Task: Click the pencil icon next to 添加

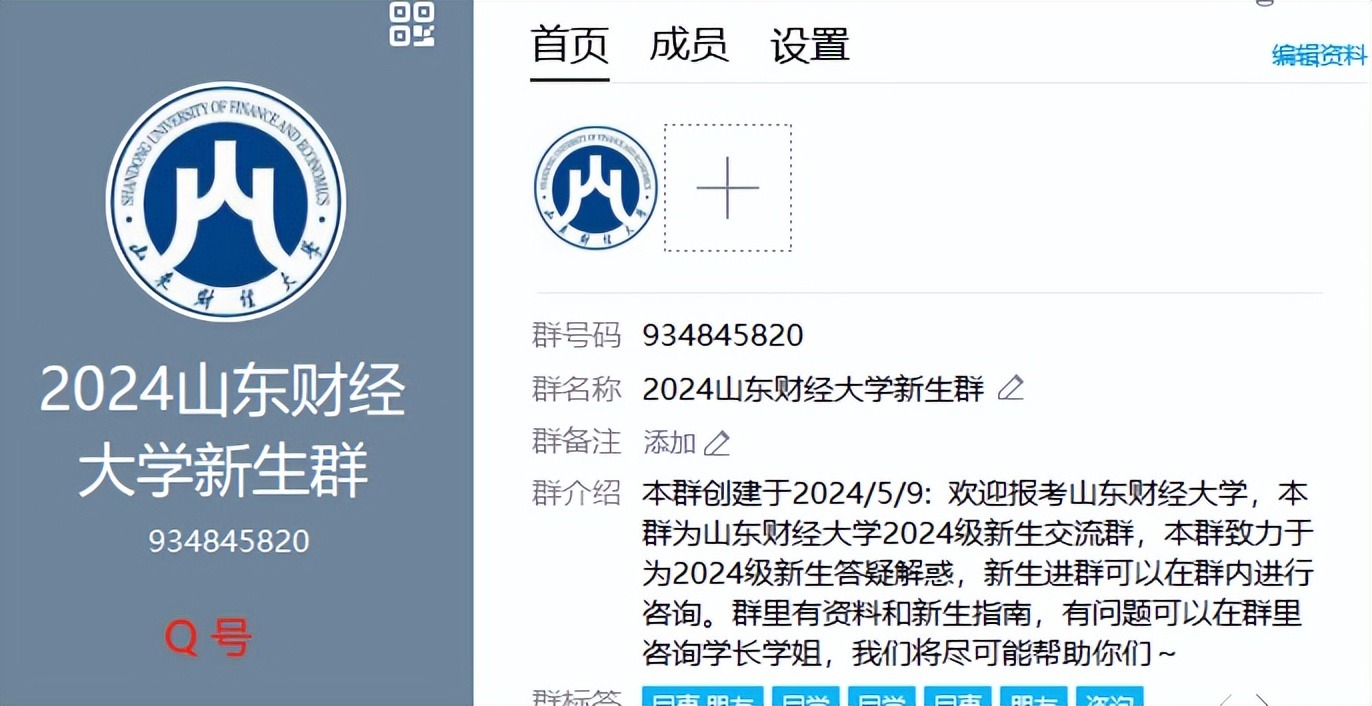Action: coord(717,442)
